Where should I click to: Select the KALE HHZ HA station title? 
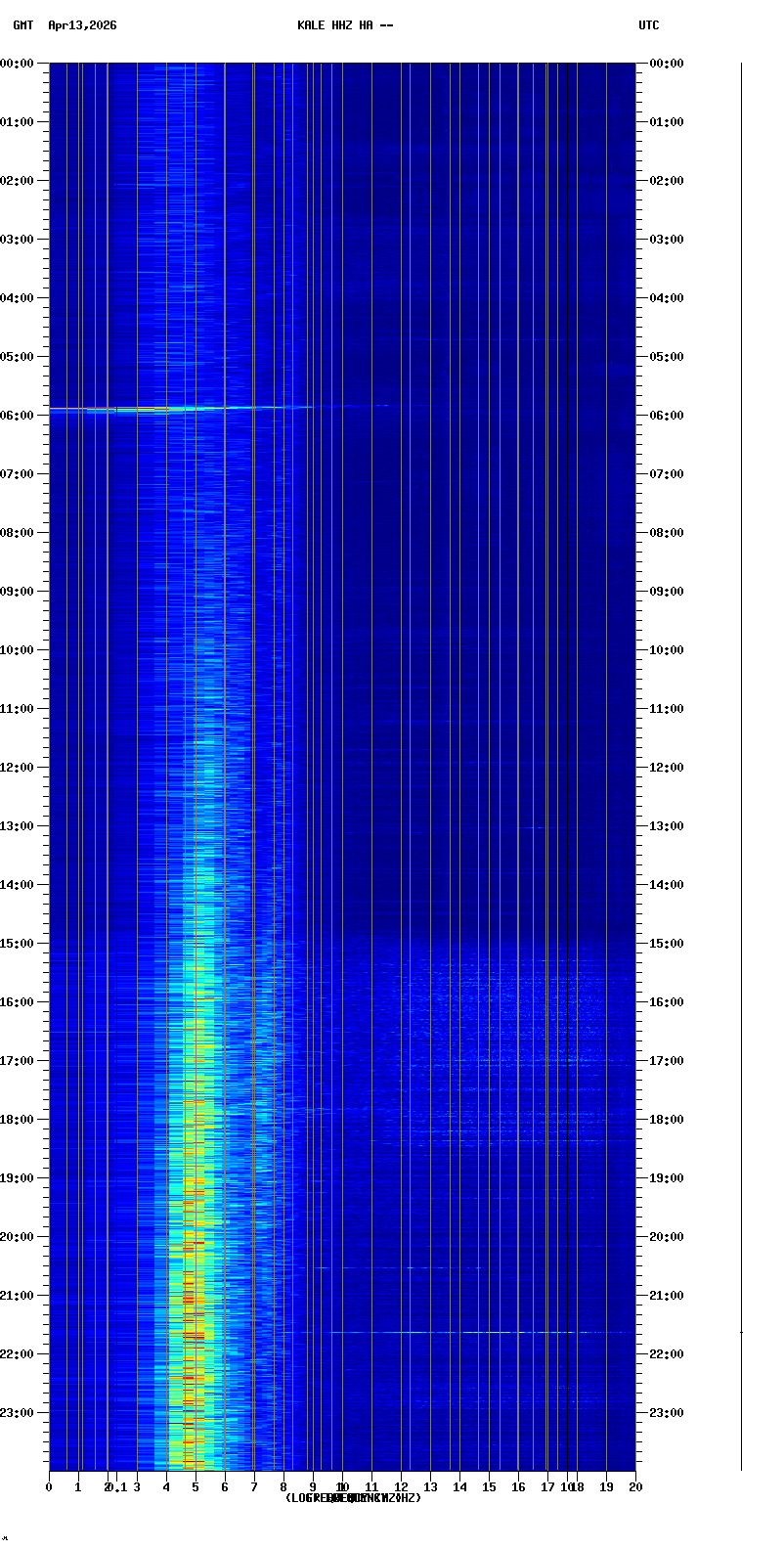[x=345, y=25]
